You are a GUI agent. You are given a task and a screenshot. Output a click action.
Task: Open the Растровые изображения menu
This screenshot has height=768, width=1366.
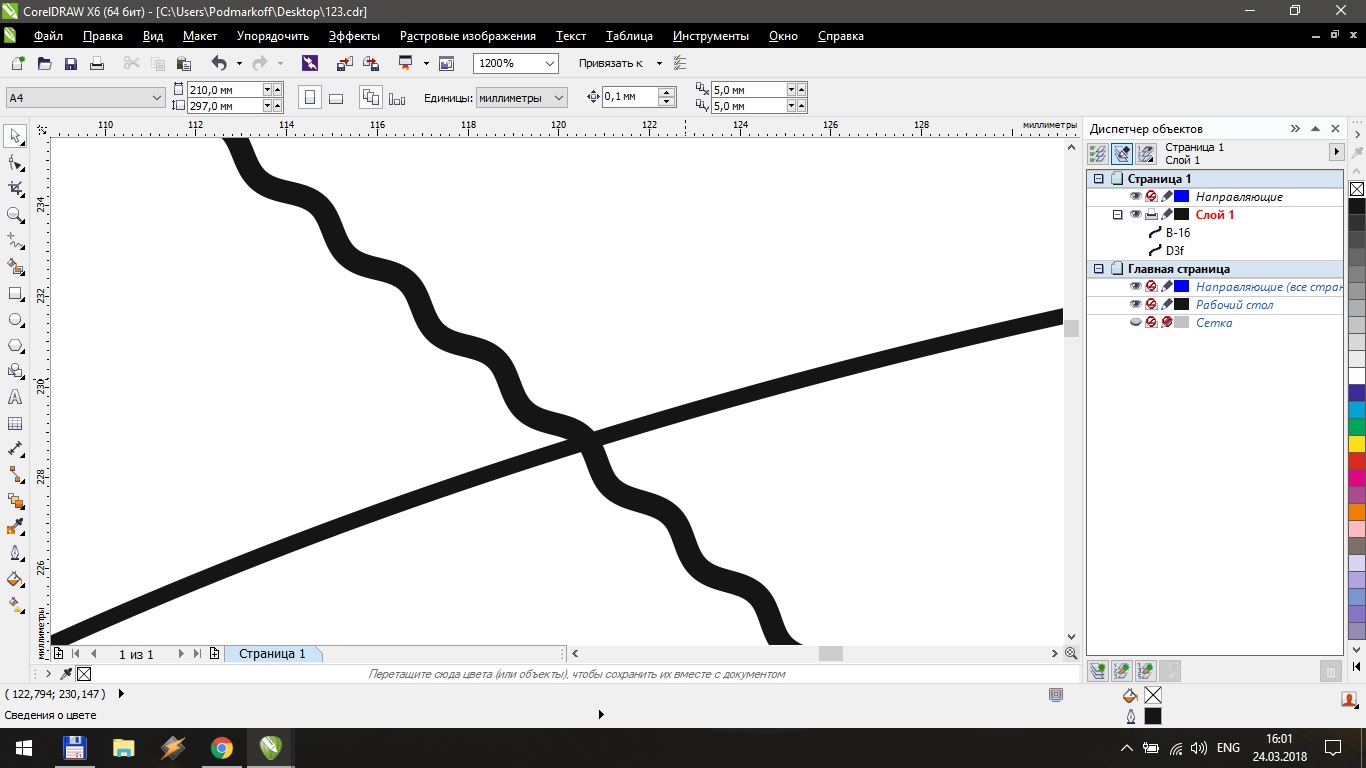pyautogui.click(x=468, y=36)
